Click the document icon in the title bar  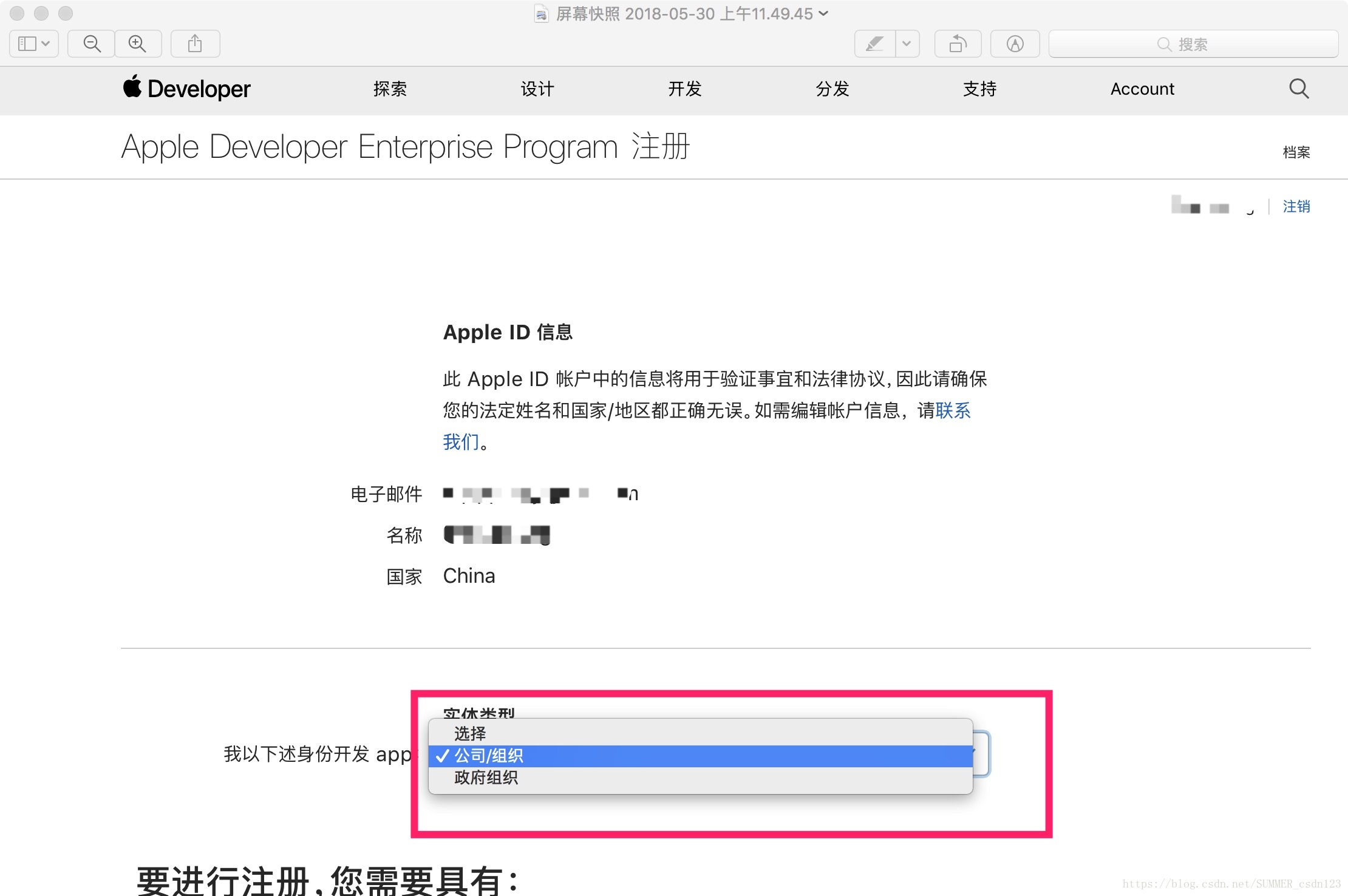541,13
